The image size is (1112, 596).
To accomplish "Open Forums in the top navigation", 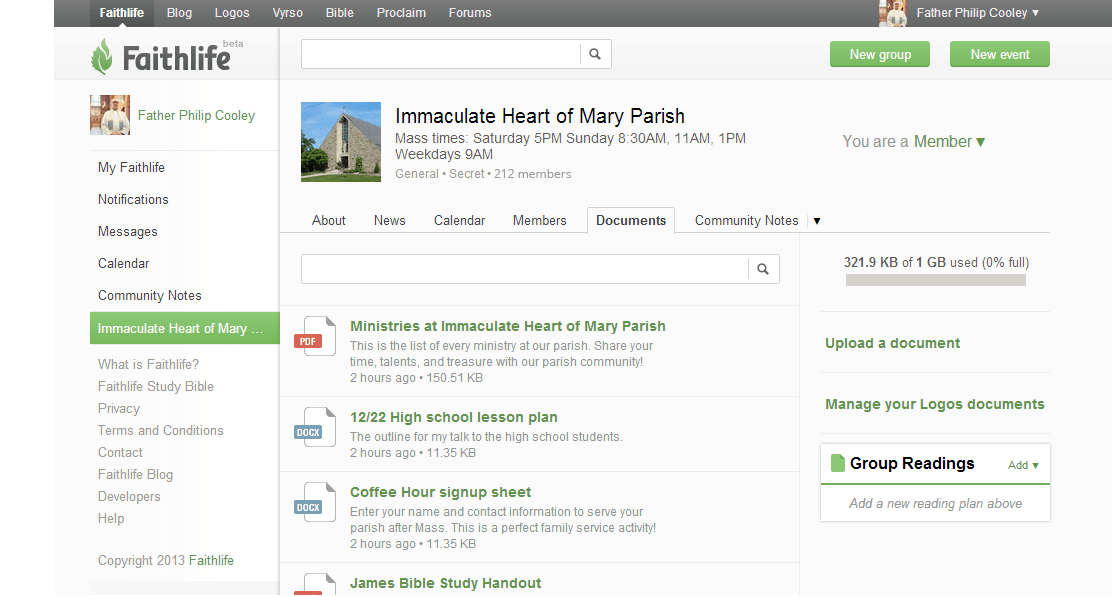I will tap(470, 13).
